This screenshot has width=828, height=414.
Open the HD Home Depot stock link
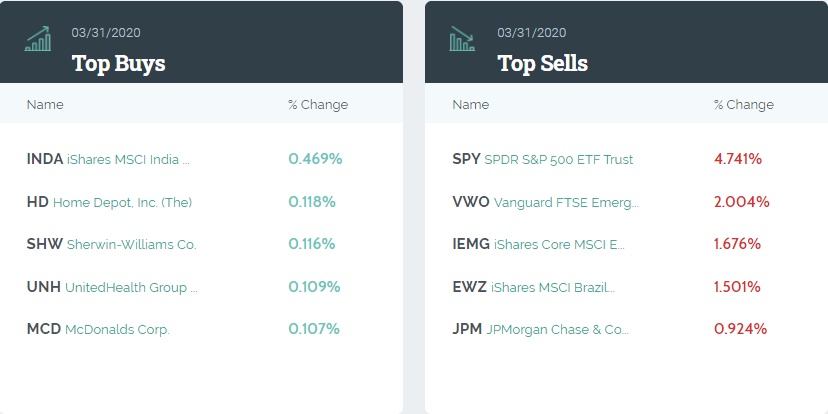pos(109,202)
